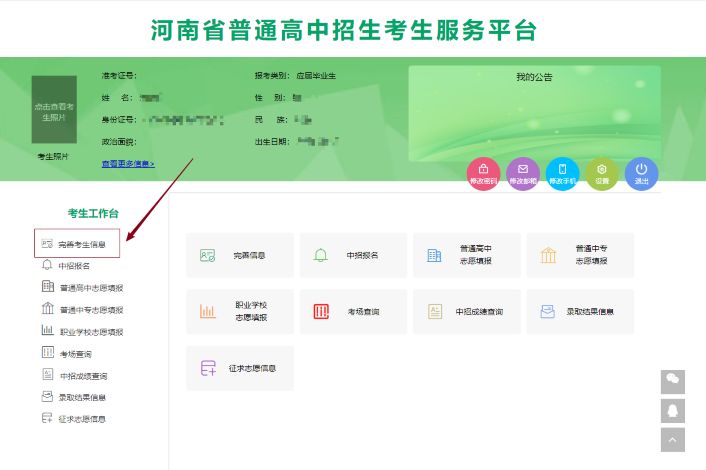Image resolution: width=706 pixels, height=470 pixels.
Task: Click the sidebar 中招成绩查询 report icon
Action: pyautogui.click(x=48, y=374)
